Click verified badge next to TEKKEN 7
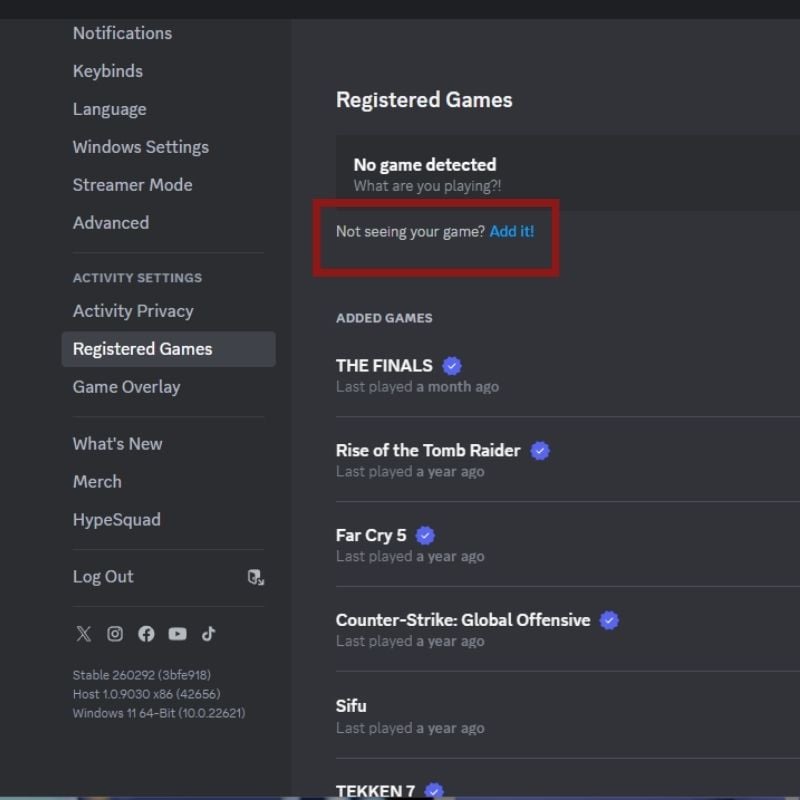800x800 pixels. click(x=434, y=790)
